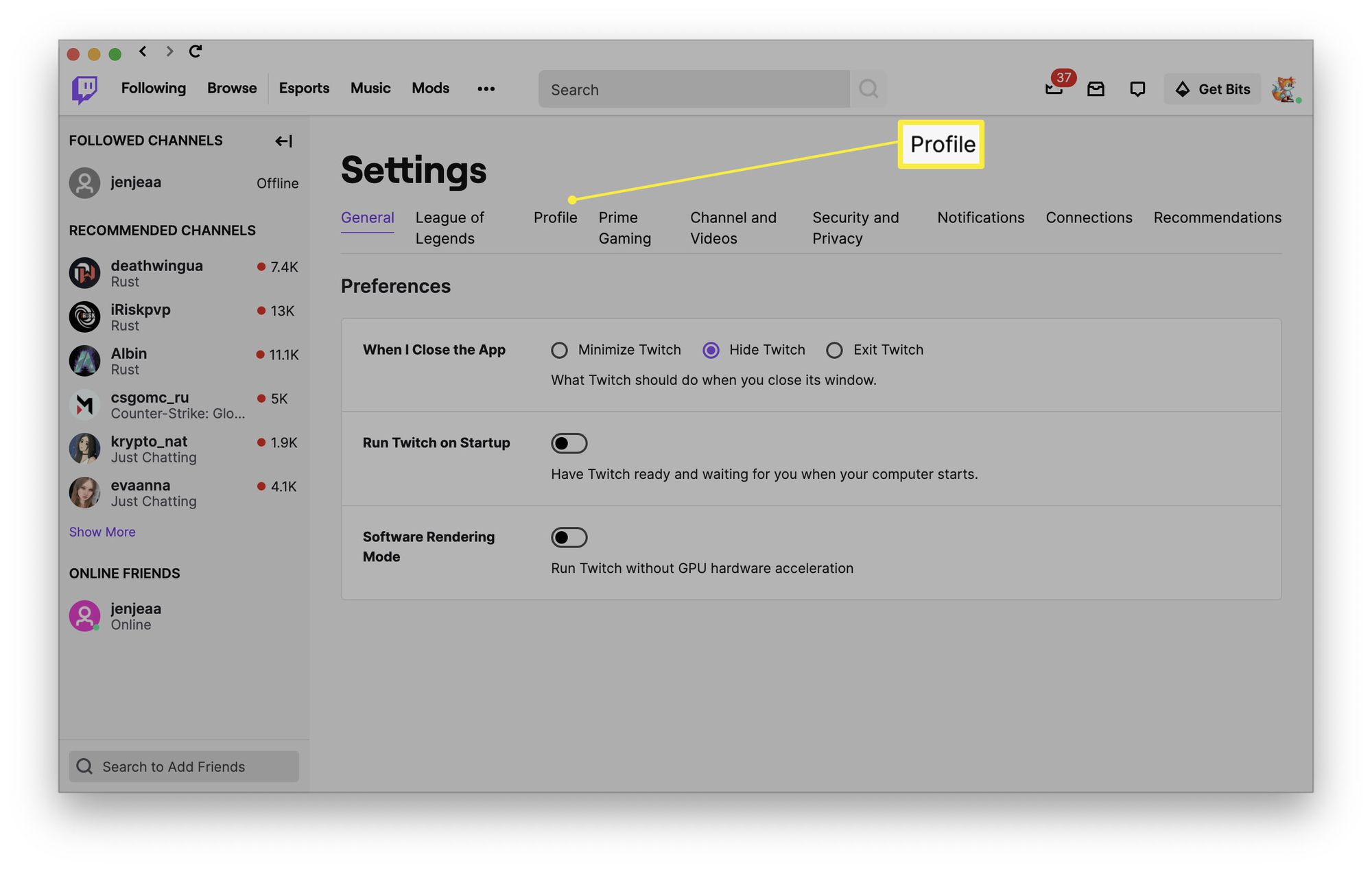
Task: Open notifications inbox with 37 badge
Action: coord(1055,89)
